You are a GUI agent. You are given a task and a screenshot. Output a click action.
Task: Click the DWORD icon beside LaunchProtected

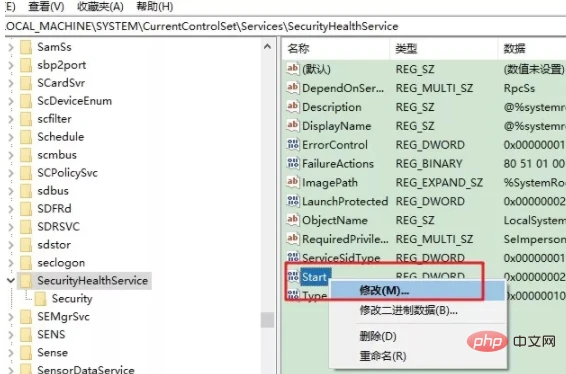[293, 201]
